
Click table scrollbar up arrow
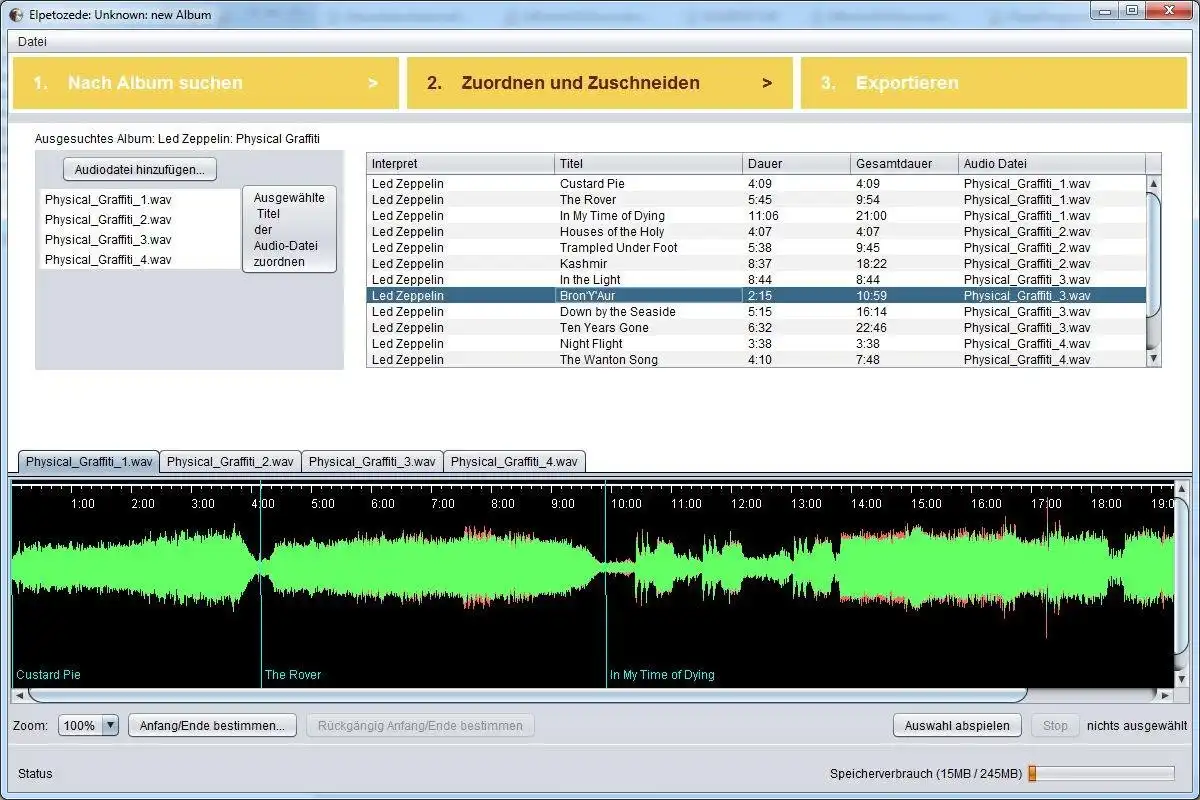pyautogui.click(x=1153, y=184)
